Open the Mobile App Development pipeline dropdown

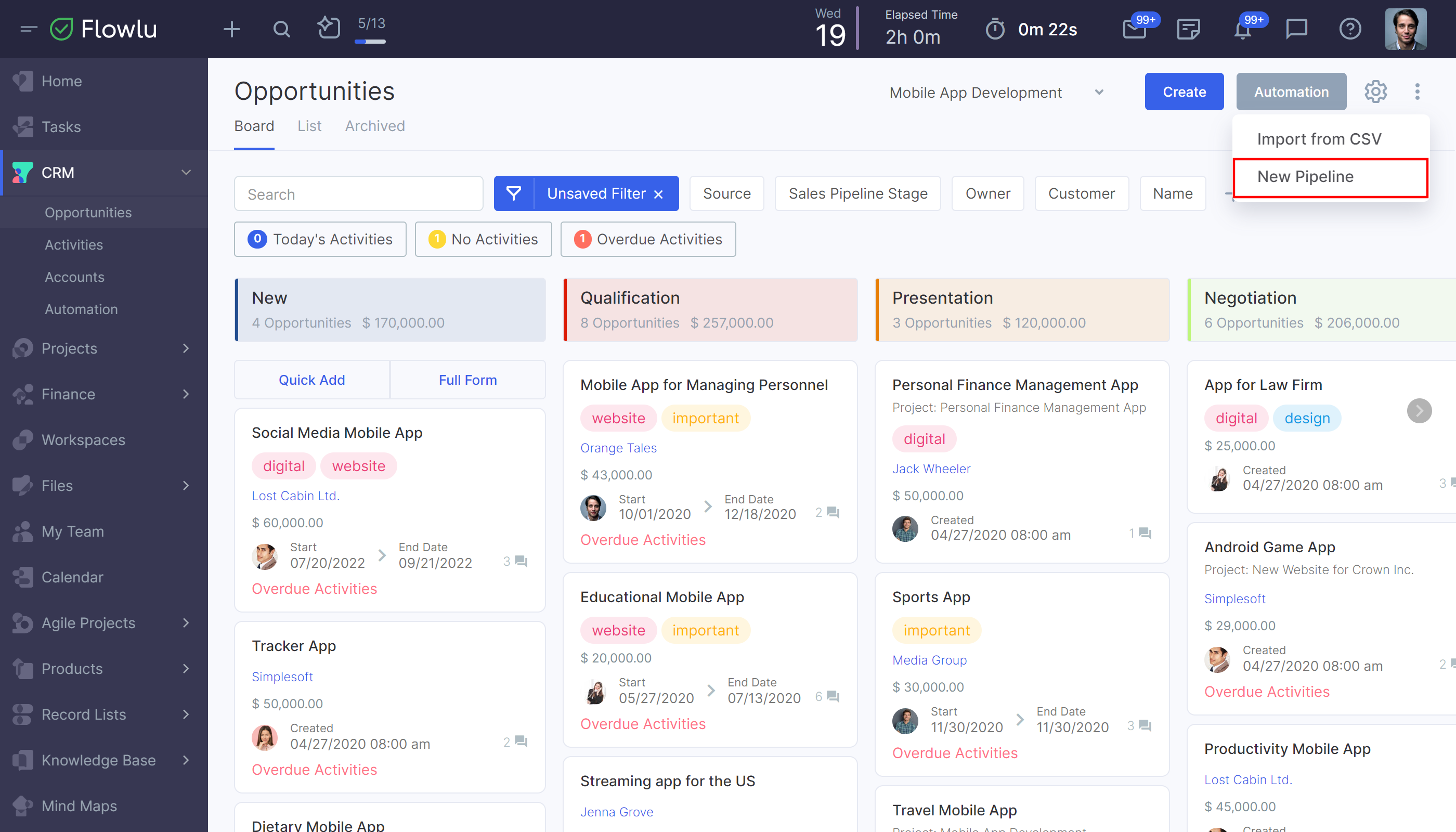(996, 92)
